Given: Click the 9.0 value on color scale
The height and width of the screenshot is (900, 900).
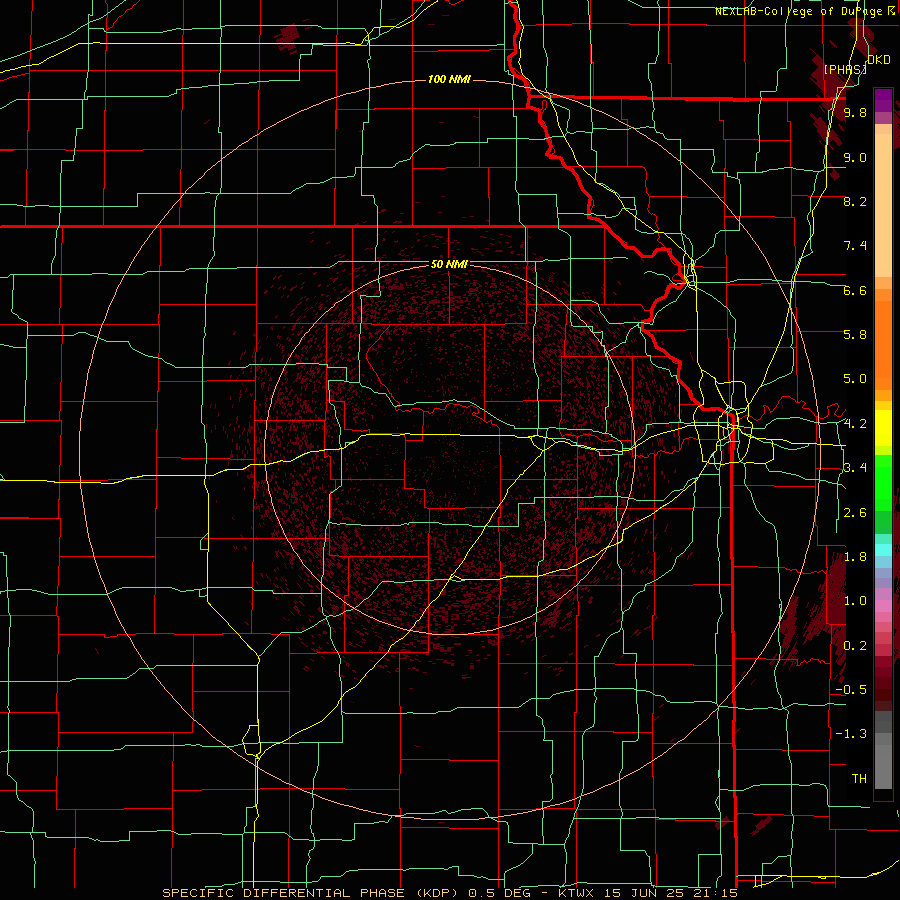Looking at the screenshot, I should pyautogui.click(x=855, y=157).
